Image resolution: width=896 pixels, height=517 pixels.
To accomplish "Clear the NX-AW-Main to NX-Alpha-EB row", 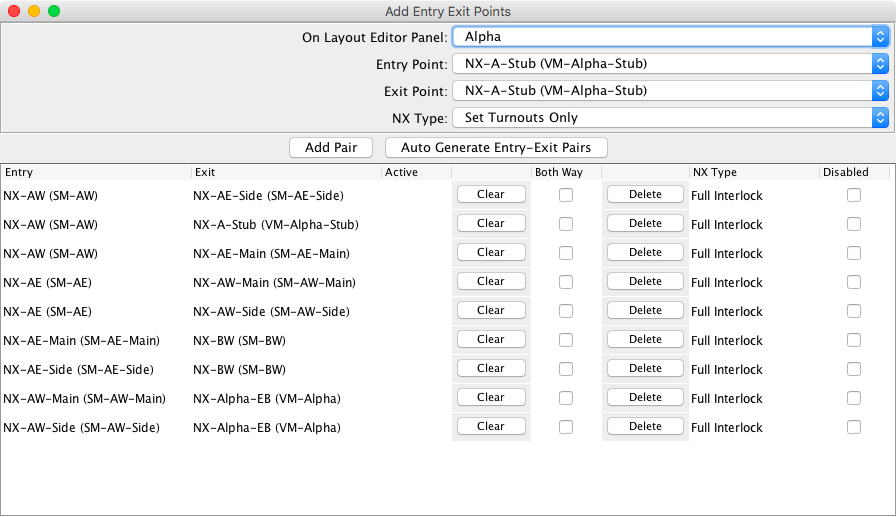I will (490, 398).
